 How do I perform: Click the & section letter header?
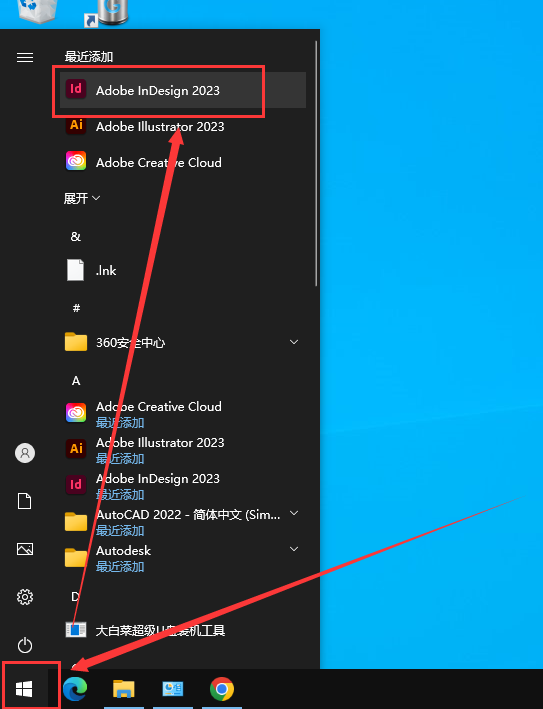[x=76, y=236]
